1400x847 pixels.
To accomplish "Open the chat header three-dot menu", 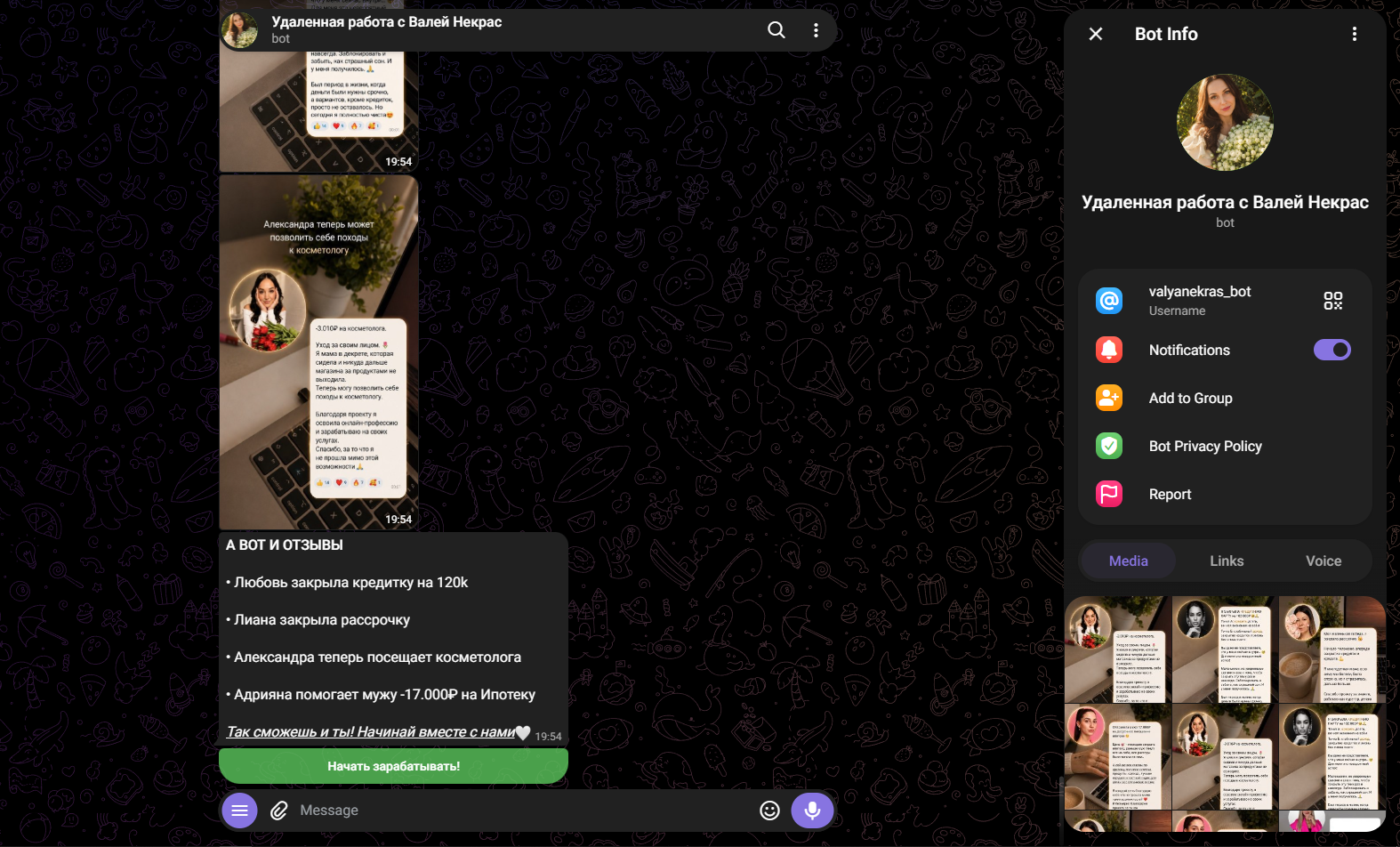I will tap(816, 30).
